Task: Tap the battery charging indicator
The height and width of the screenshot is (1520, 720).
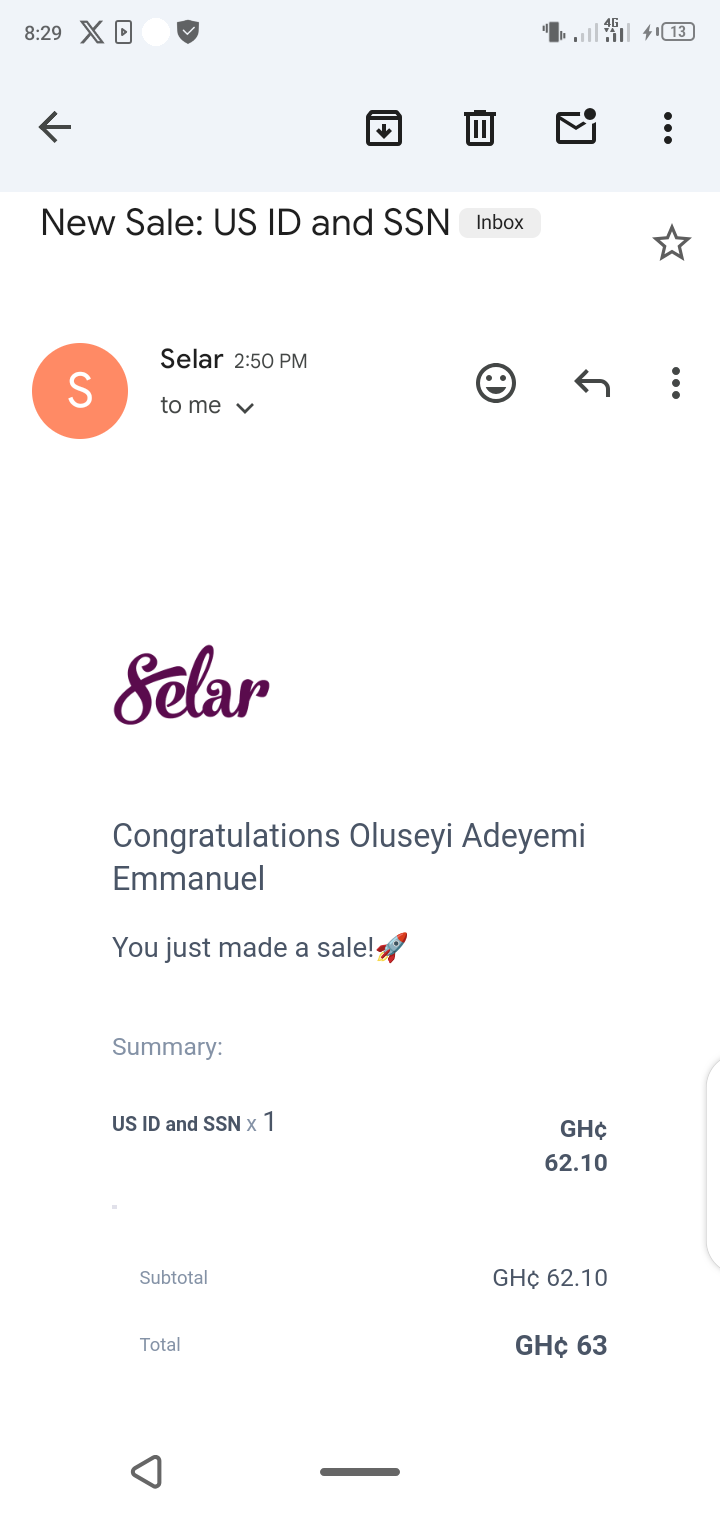Action: pyautogui.click(x=669, y=31)
